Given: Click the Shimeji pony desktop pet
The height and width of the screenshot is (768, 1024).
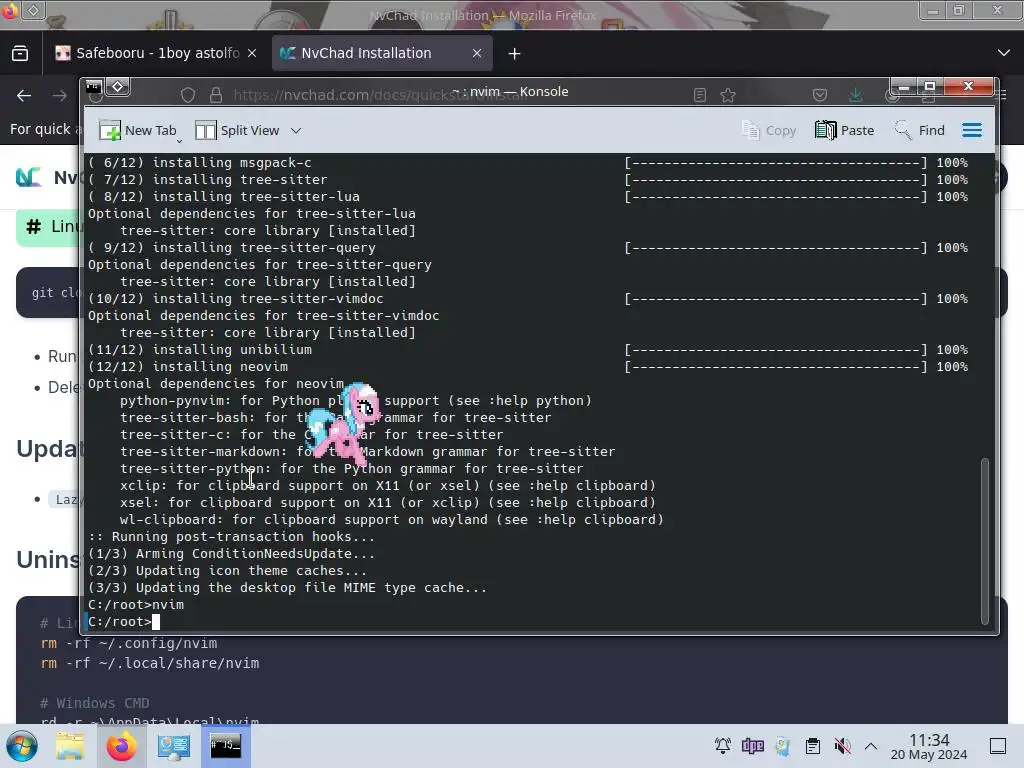Looking at the screenshot, I should click(x=342, y=426).
